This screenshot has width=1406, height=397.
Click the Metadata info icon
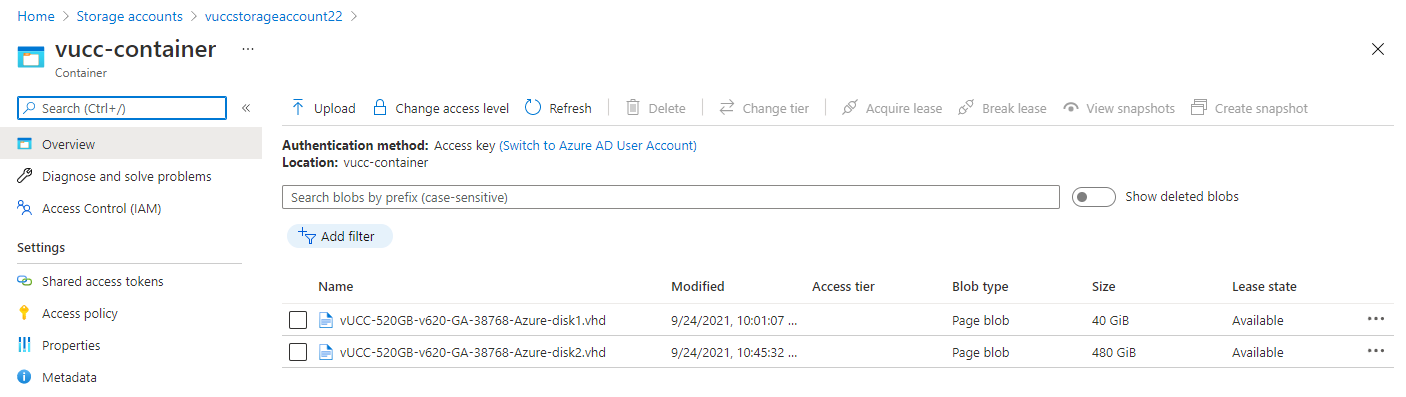pos(25,377)
